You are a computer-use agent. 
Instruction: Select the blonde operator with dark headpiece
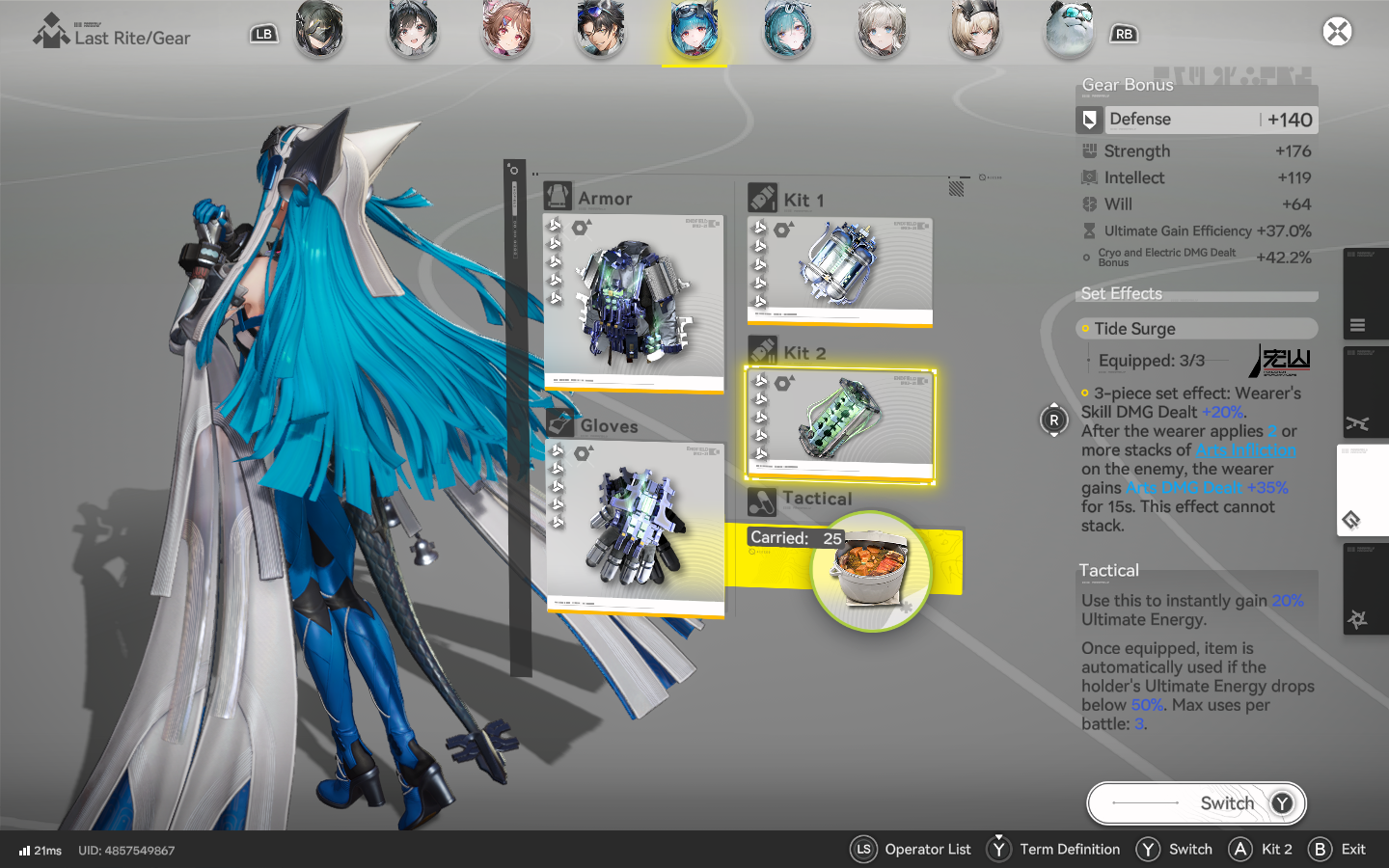click(x=975, y=29)
